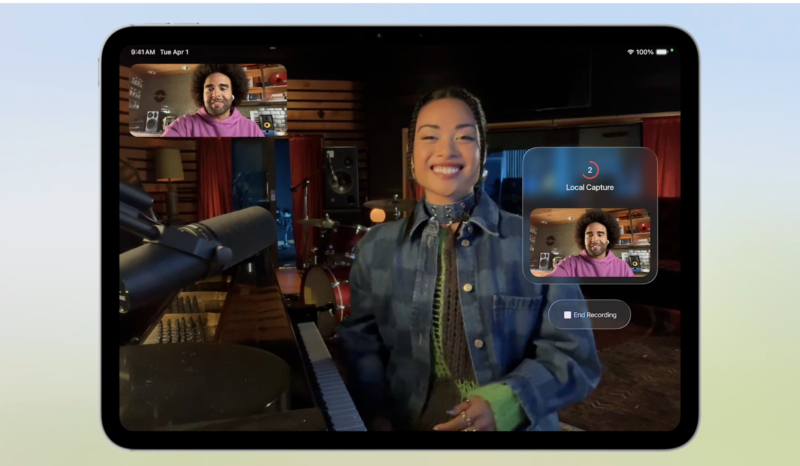Click the 100% battery percentage
Image resolution: width=800 pixels, height=466 pixels.
(645, 52)
